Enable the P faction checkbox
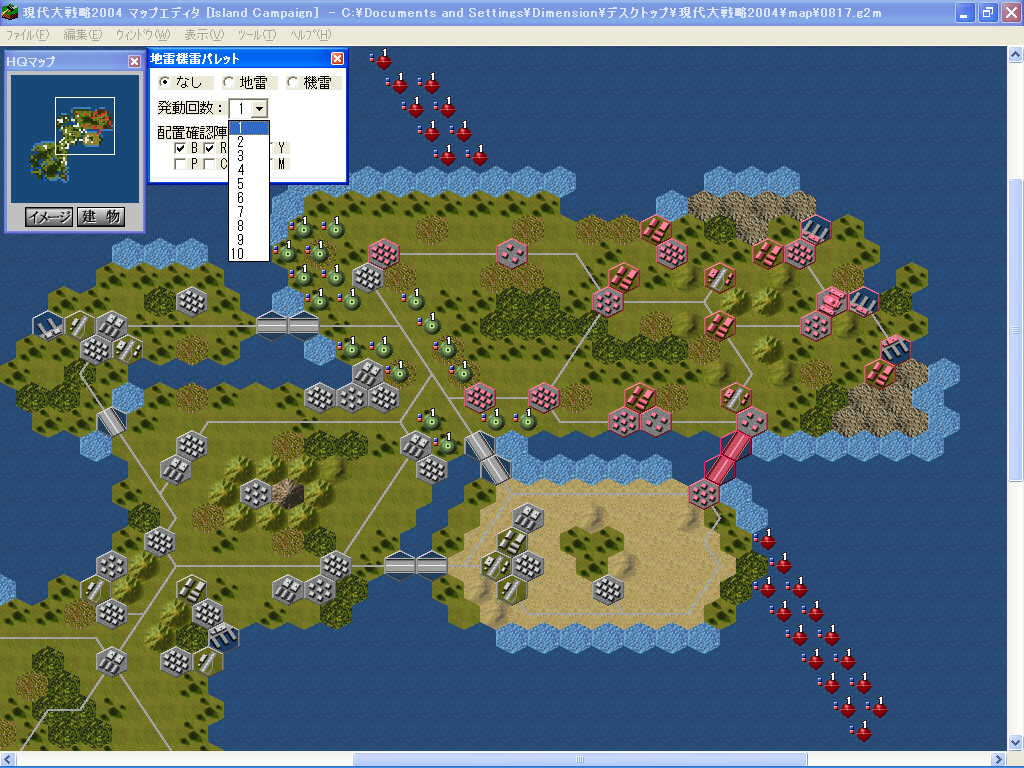 (x=180, y=164)
